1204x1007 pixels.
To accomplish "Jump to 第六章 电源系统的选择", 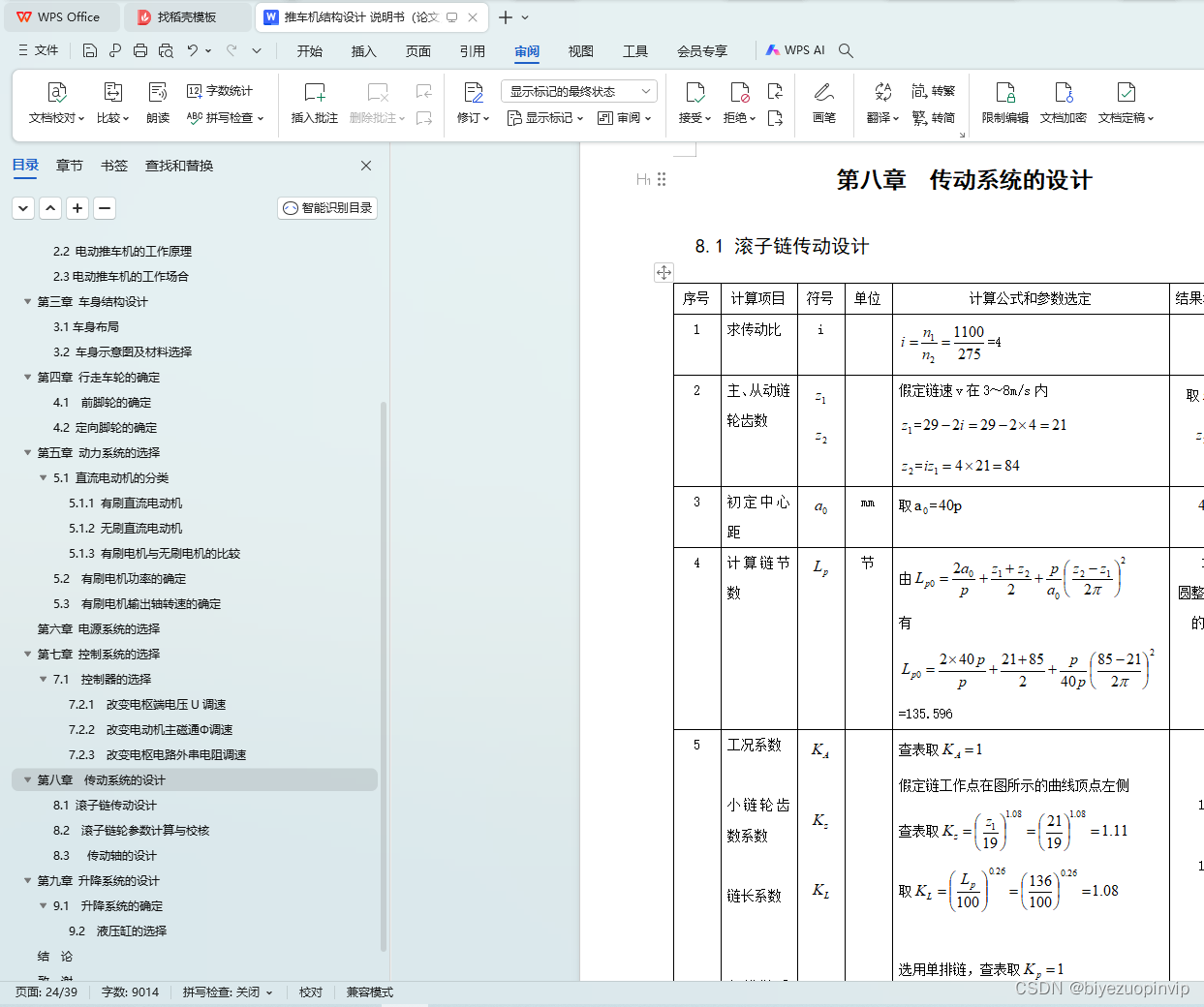I will [99, 629].
